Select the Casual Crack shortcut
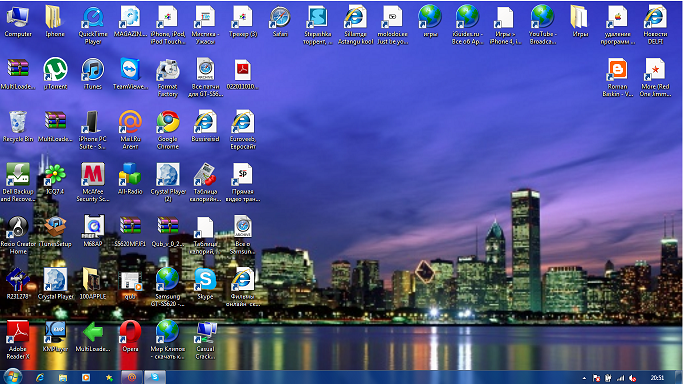Image resolution: width=683 pixels, height=384 pixels. tap(205, 340)
